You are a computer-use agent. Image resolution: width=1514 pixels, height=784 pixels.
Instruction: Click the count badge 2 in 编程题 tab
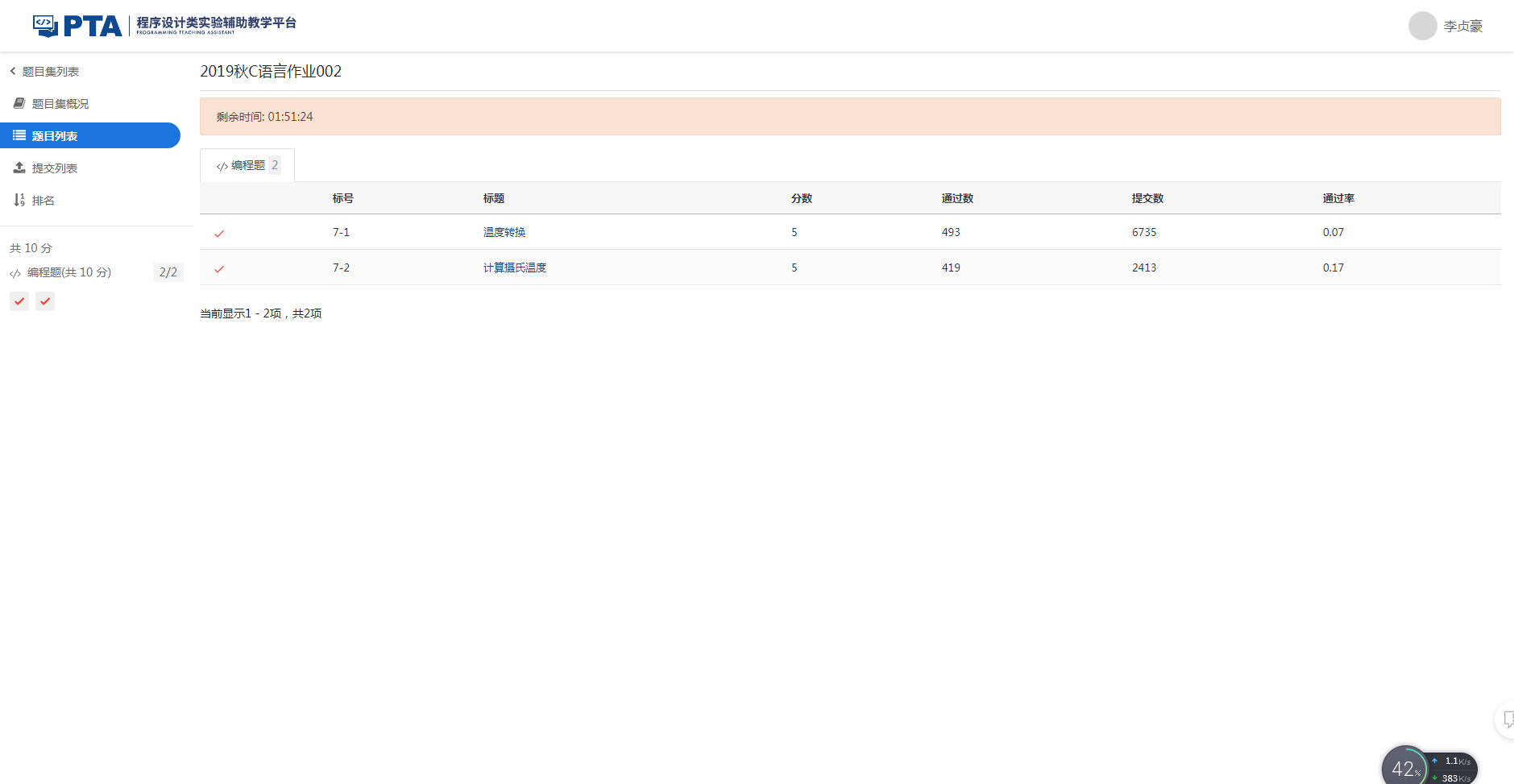[x=275, y=165]
